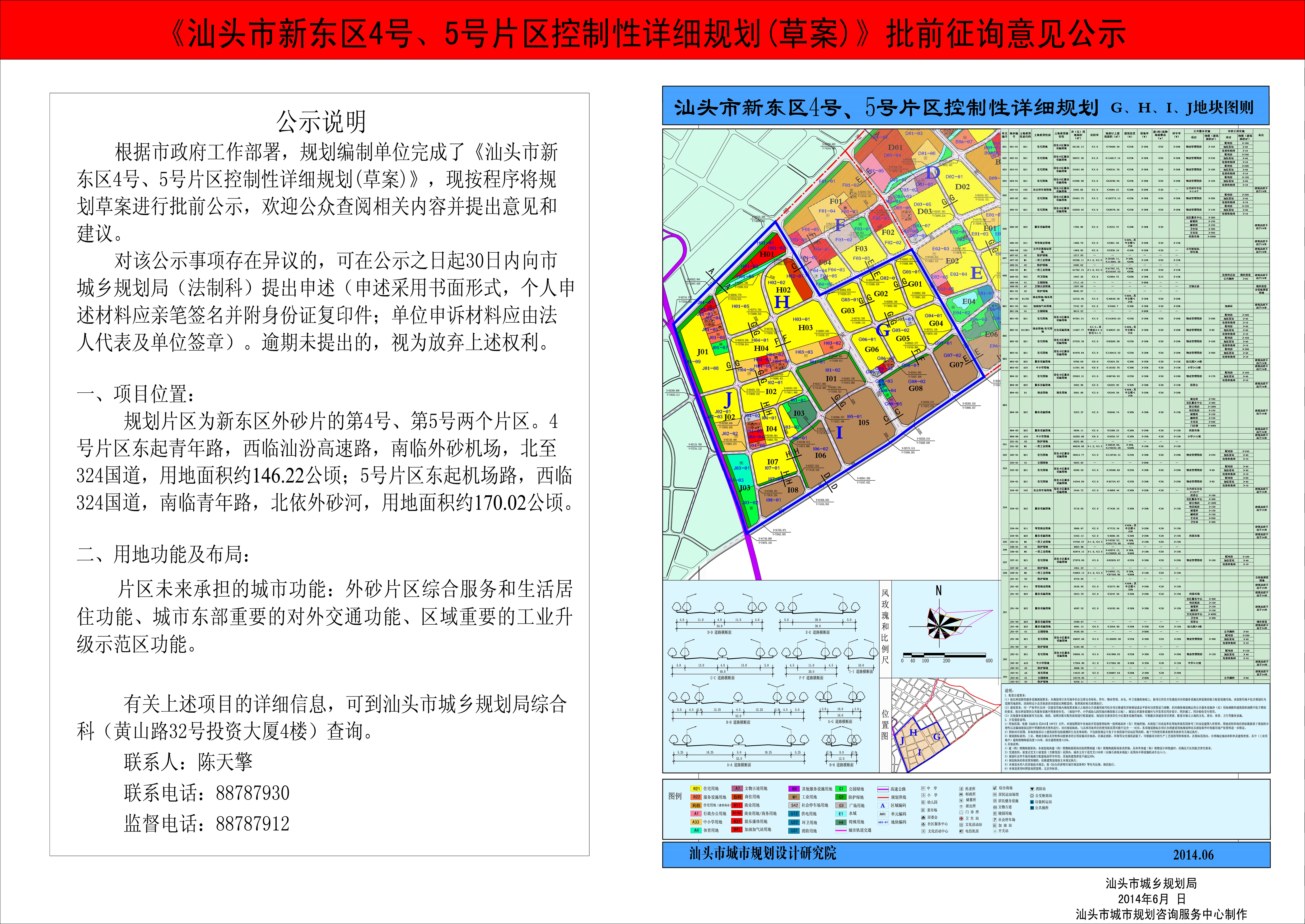1305x924 pixels.
Task: Click the 邮政所 envelope legend icon
Action: pos(961,795)
